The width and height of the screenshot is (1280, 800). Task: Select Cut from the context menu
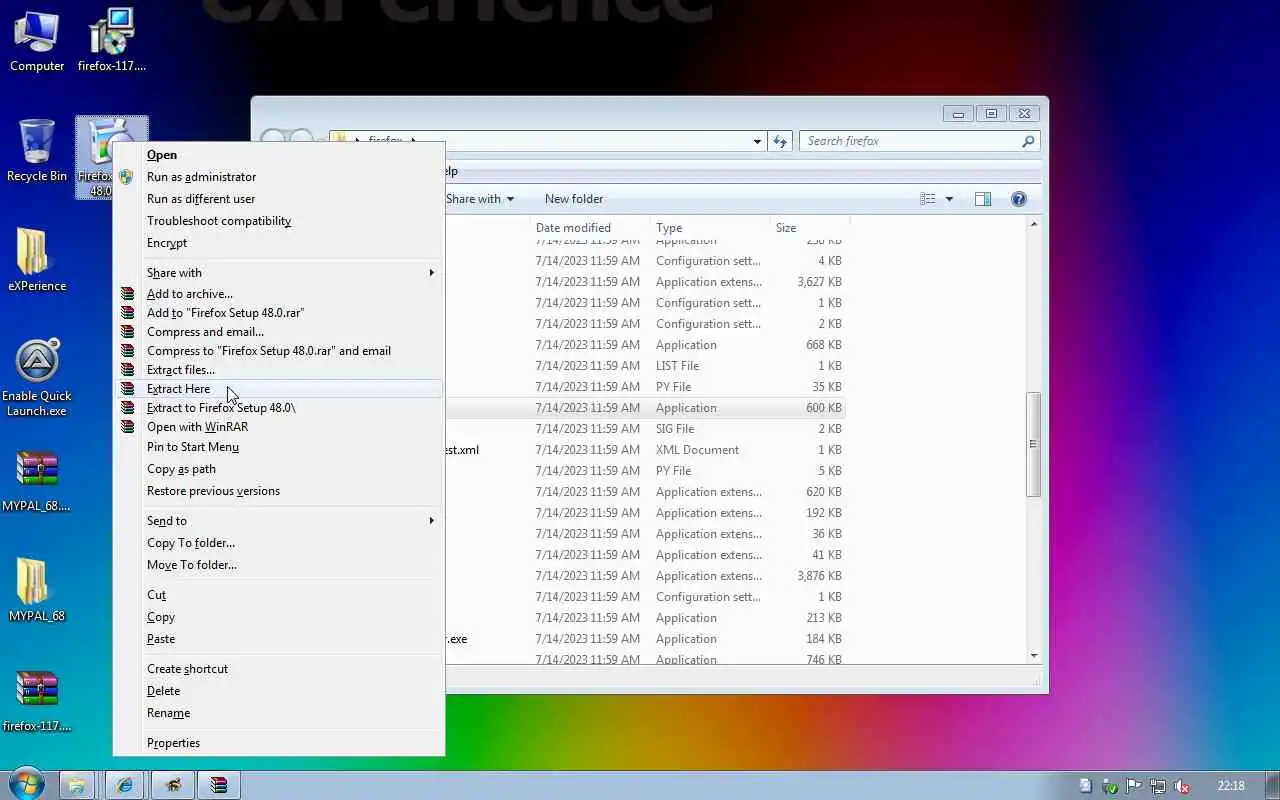point(279,595)
